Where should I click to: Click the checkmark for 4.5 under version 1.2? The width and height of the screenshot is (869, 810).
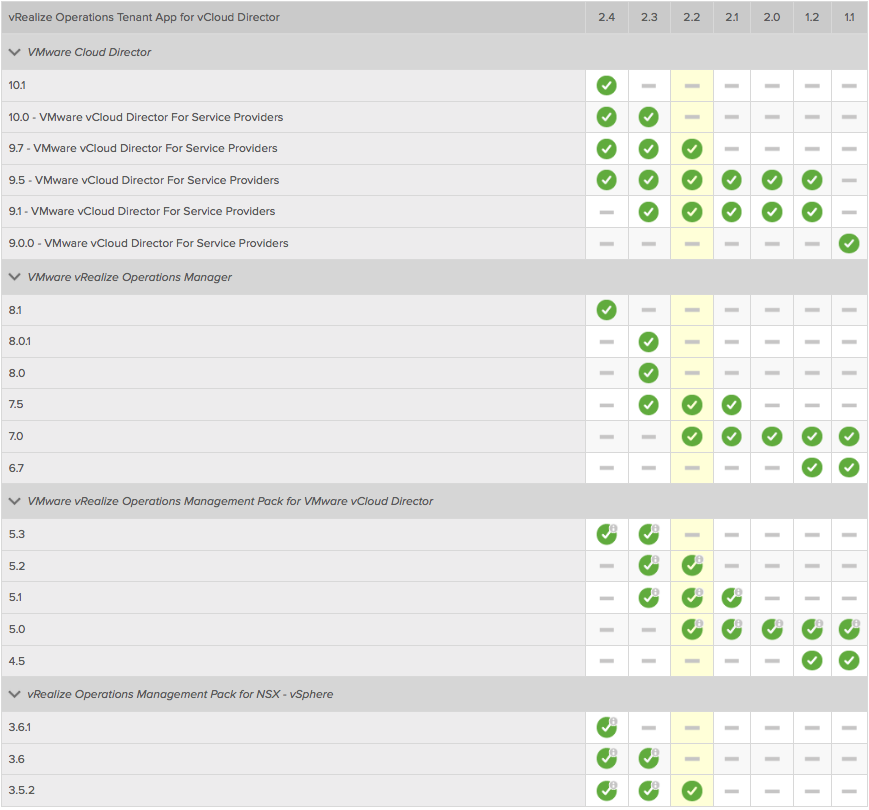(x=811, y=660)
